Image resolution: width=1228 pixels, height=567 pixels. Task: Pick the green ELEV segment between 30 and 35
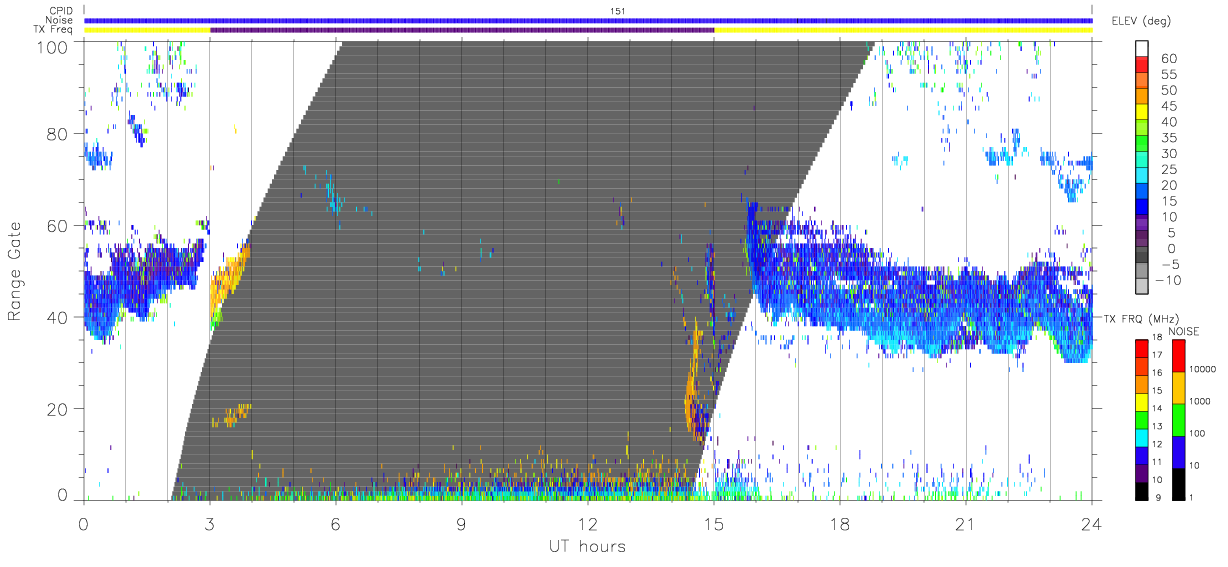(1141, 145)
